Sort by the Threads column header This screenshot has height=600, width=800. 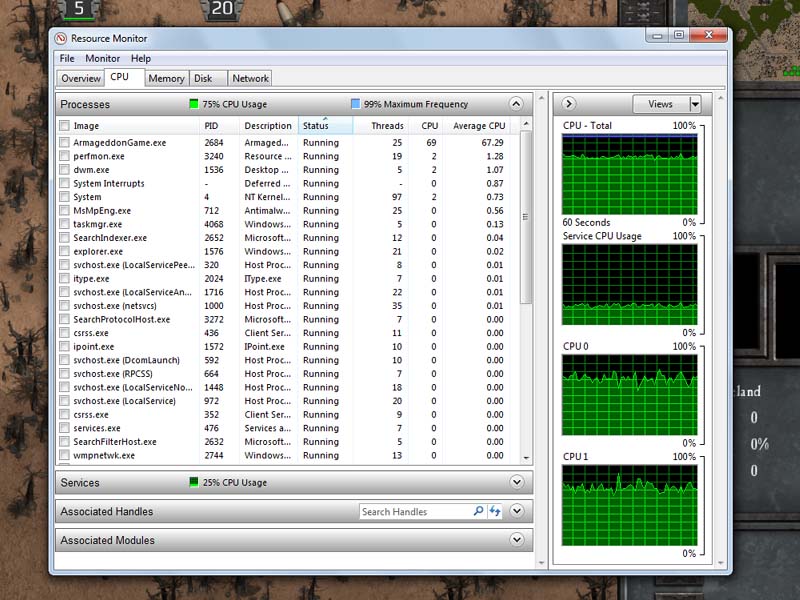[381, 126]
